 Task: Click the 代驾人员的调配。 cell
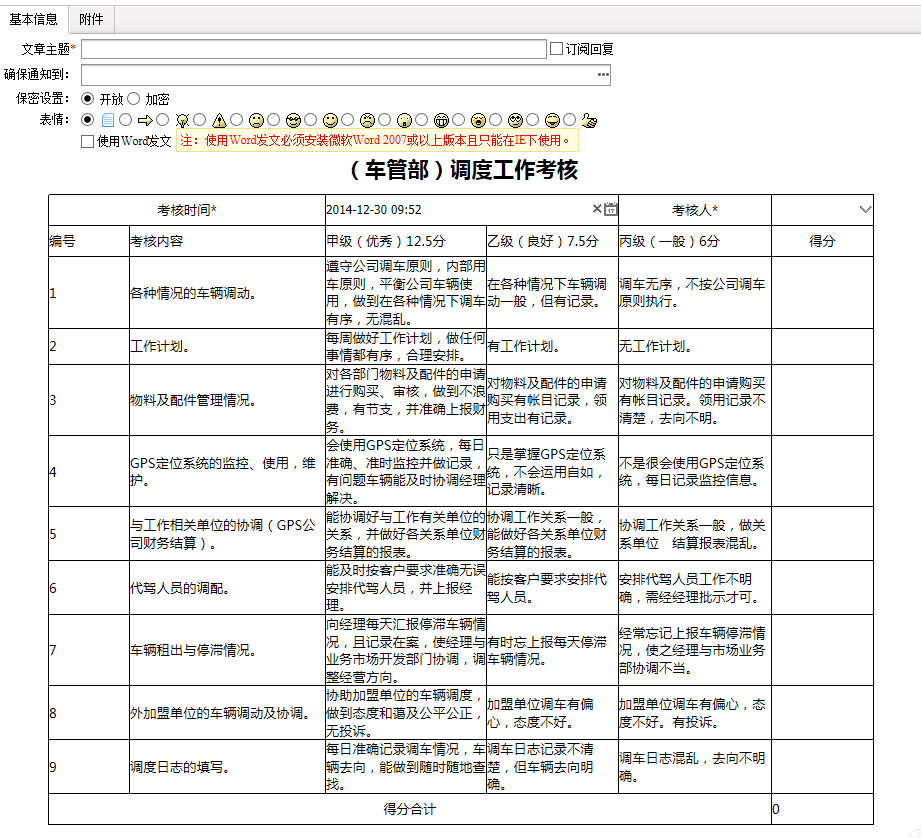coord(227,588)
